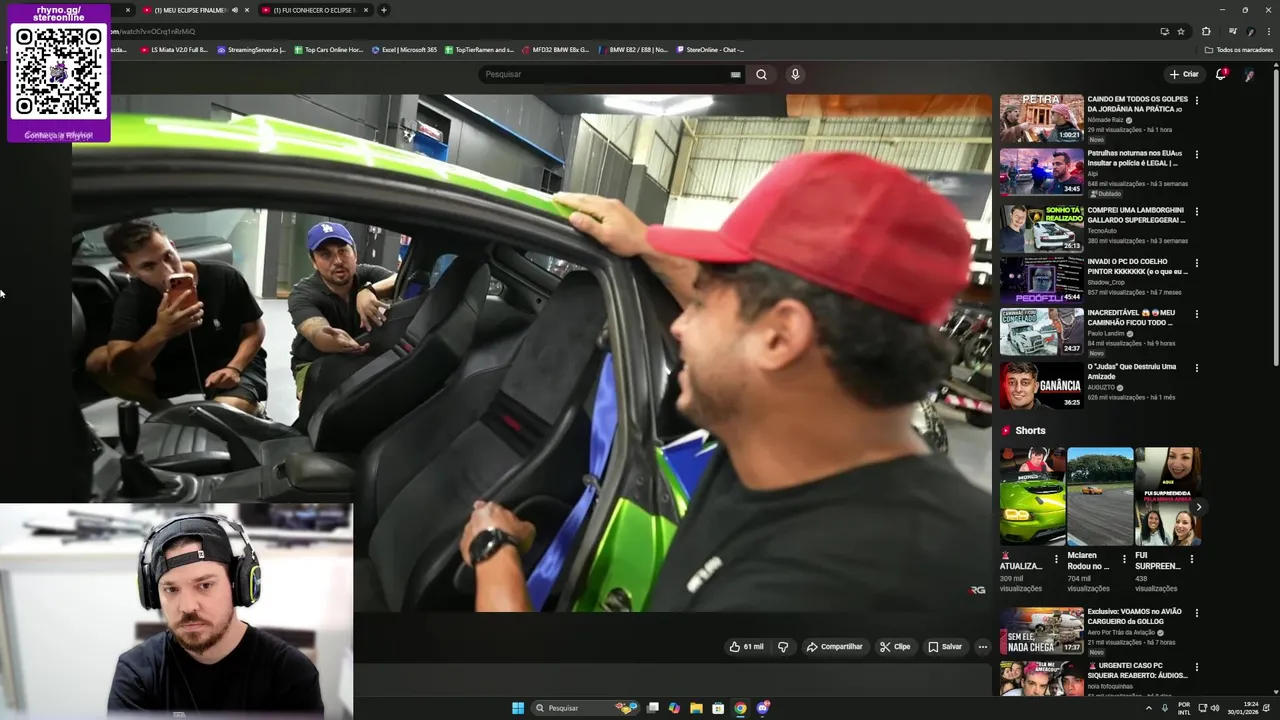Open the 'MFD32 BMW E8x' bookmark
This screenshot has width=1280, height=720.
pyautogui.click(x=556, y=49)
